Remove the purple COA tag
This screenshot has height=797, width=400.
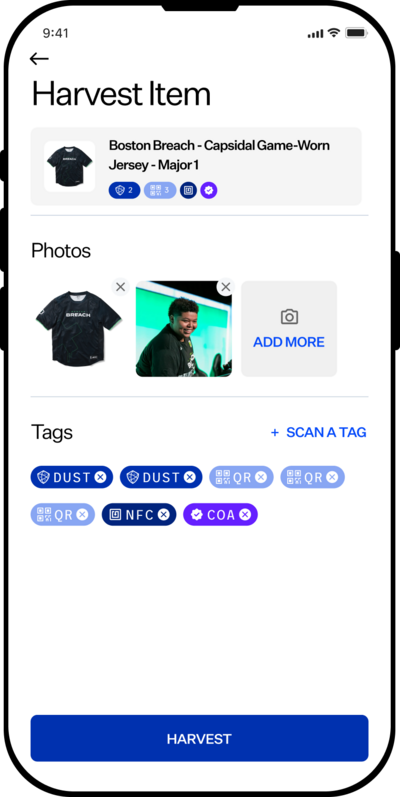[245, 515]
